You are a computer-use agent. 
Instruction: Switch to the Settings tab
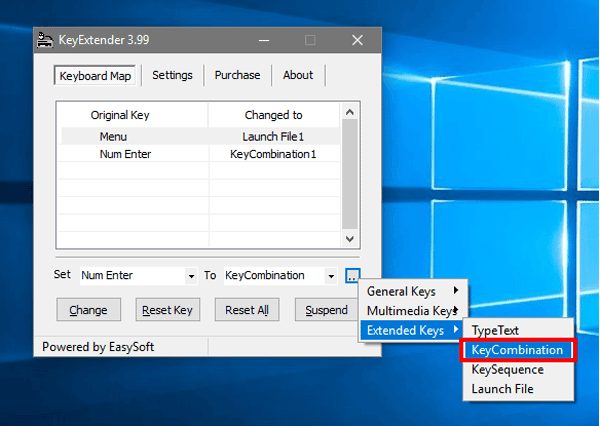pos(172,75)
